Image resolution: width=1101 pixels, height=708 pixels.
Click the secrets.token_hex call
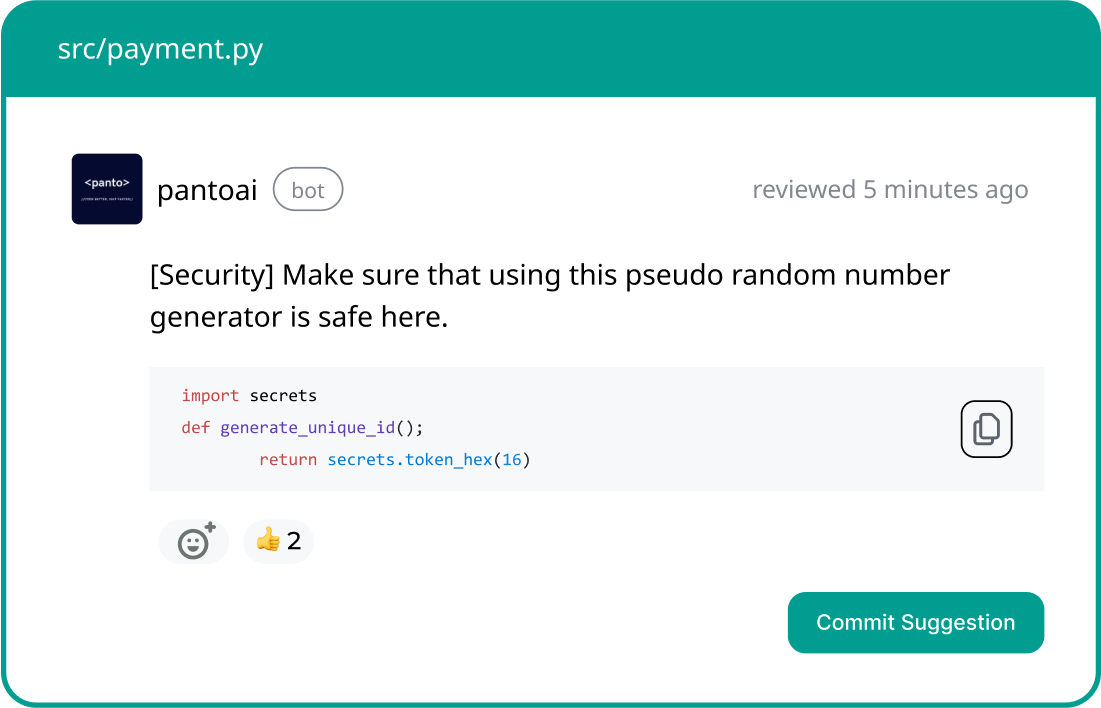point(409,460)
